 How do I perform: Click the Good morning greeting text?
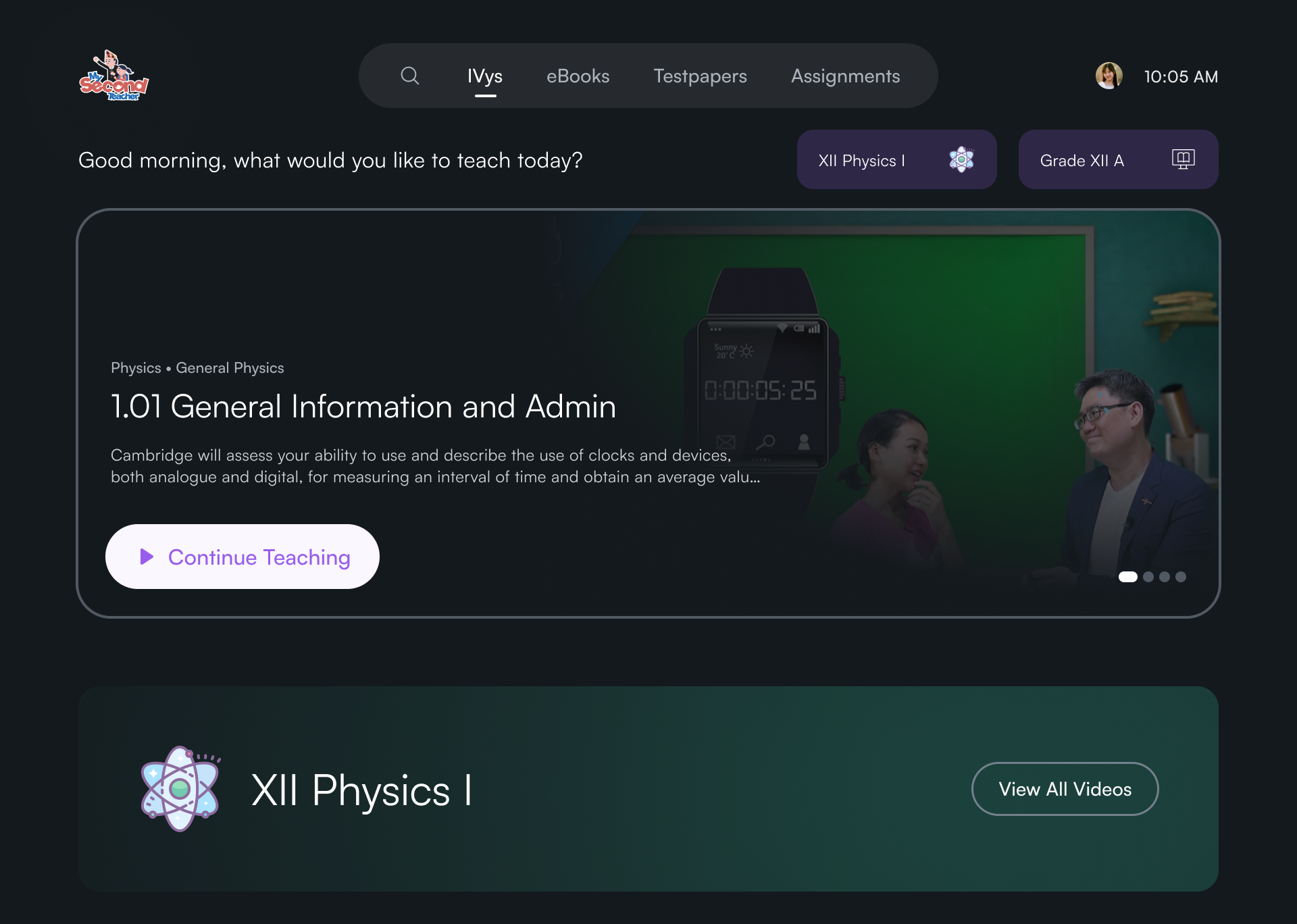(330, 161)
